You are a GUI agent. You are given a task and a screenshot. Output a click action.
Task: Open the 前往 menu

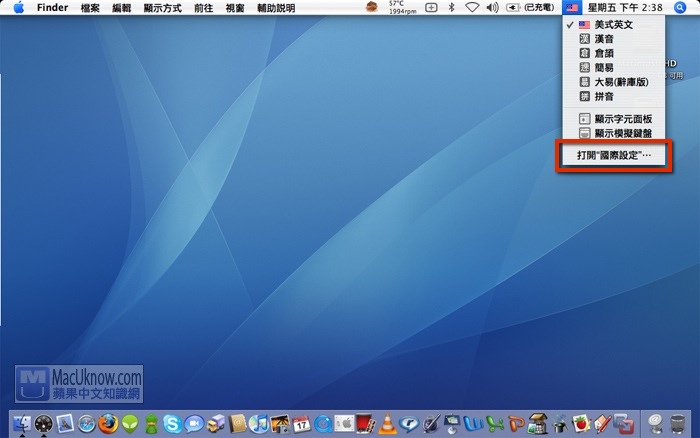(x=204, y=8)
